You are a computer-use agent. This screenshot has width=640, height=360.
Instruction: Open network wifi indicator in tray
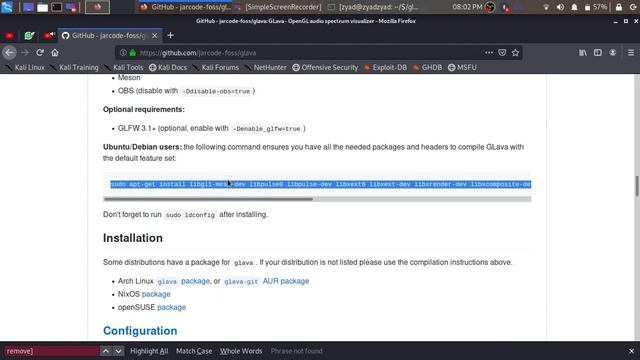(546, 7)
